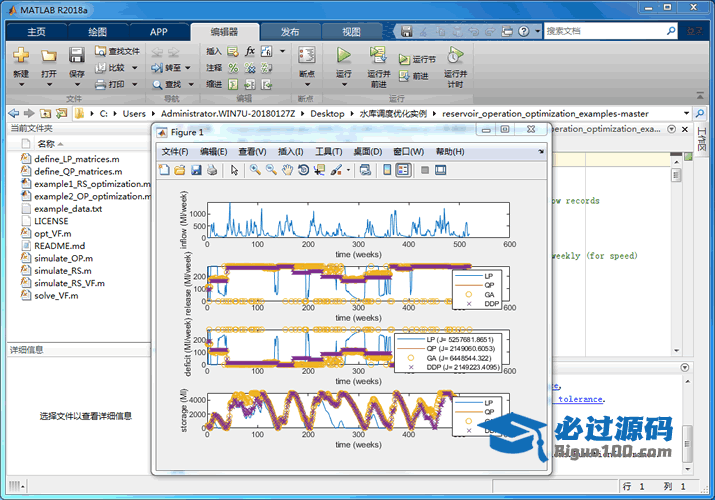This screenshot has width=715, height=500.
Task: Toggle Hide Plot Tools button in Figure
Action: [425, 170]
